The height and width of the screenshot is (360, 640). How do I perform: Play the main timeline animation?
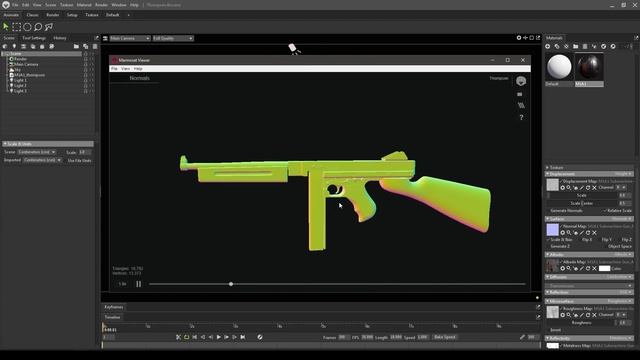218,337
